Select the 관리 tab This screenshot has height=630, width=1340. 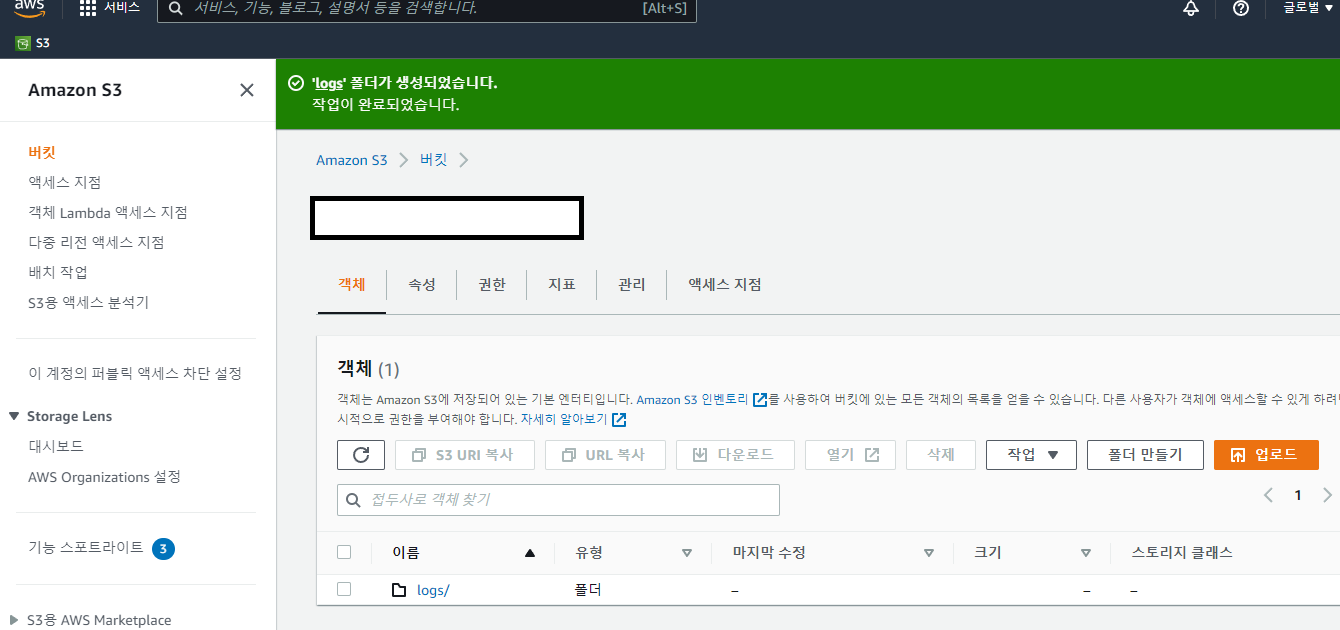coord(632,285)
